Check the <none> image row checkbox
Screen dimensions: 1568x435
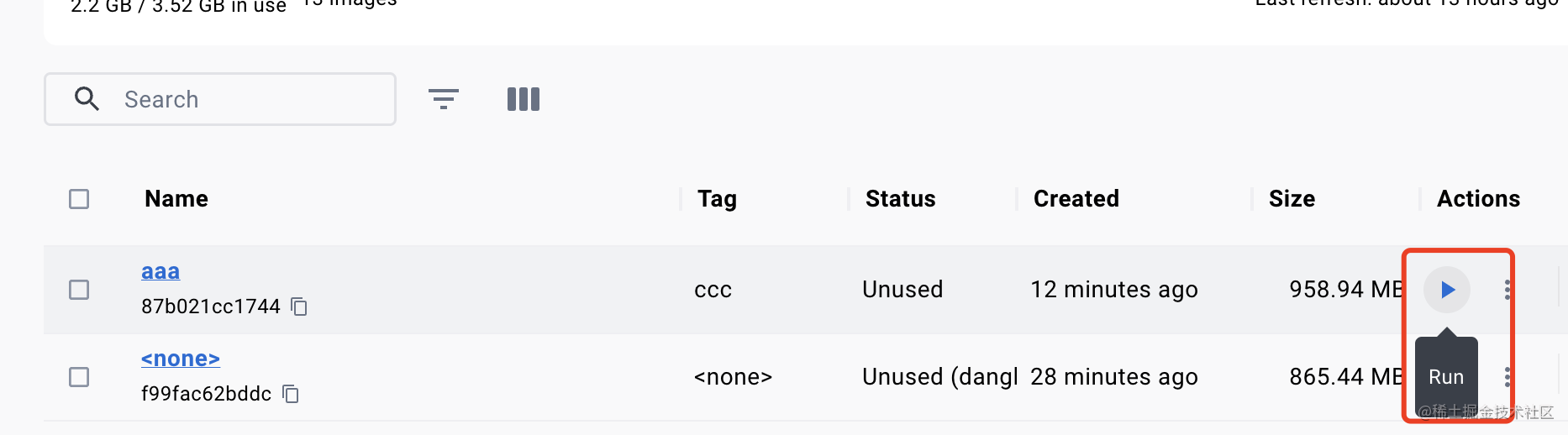coord(79,377)
